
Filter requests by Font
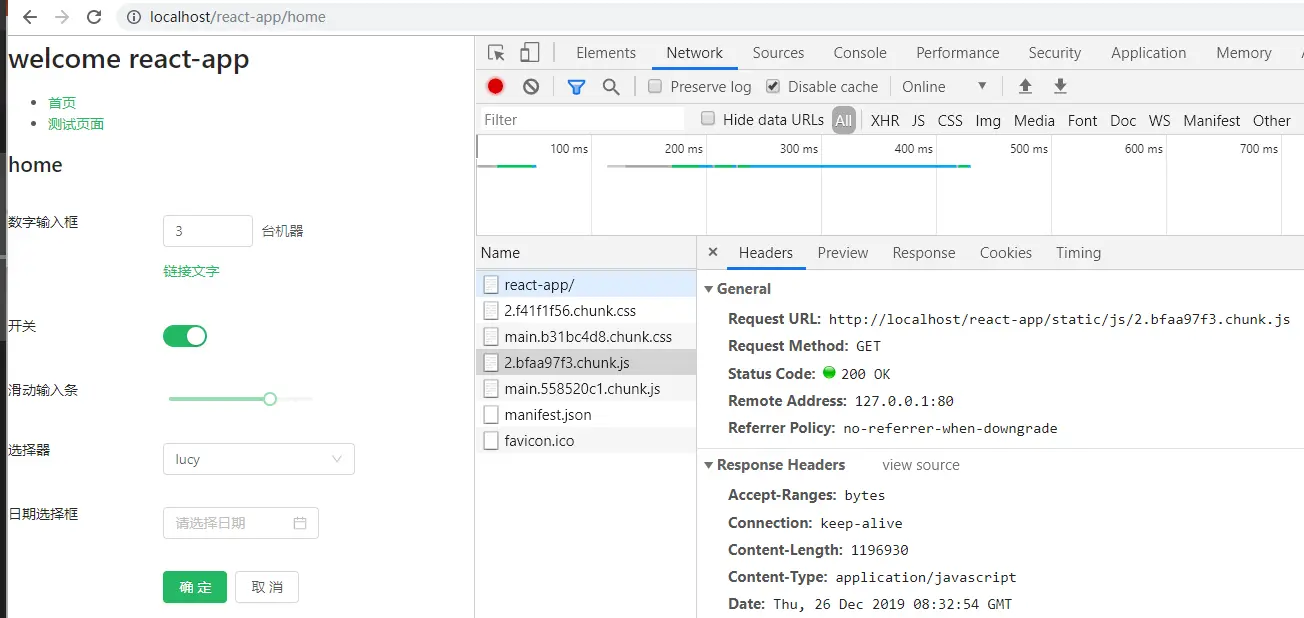point(1082,120)
